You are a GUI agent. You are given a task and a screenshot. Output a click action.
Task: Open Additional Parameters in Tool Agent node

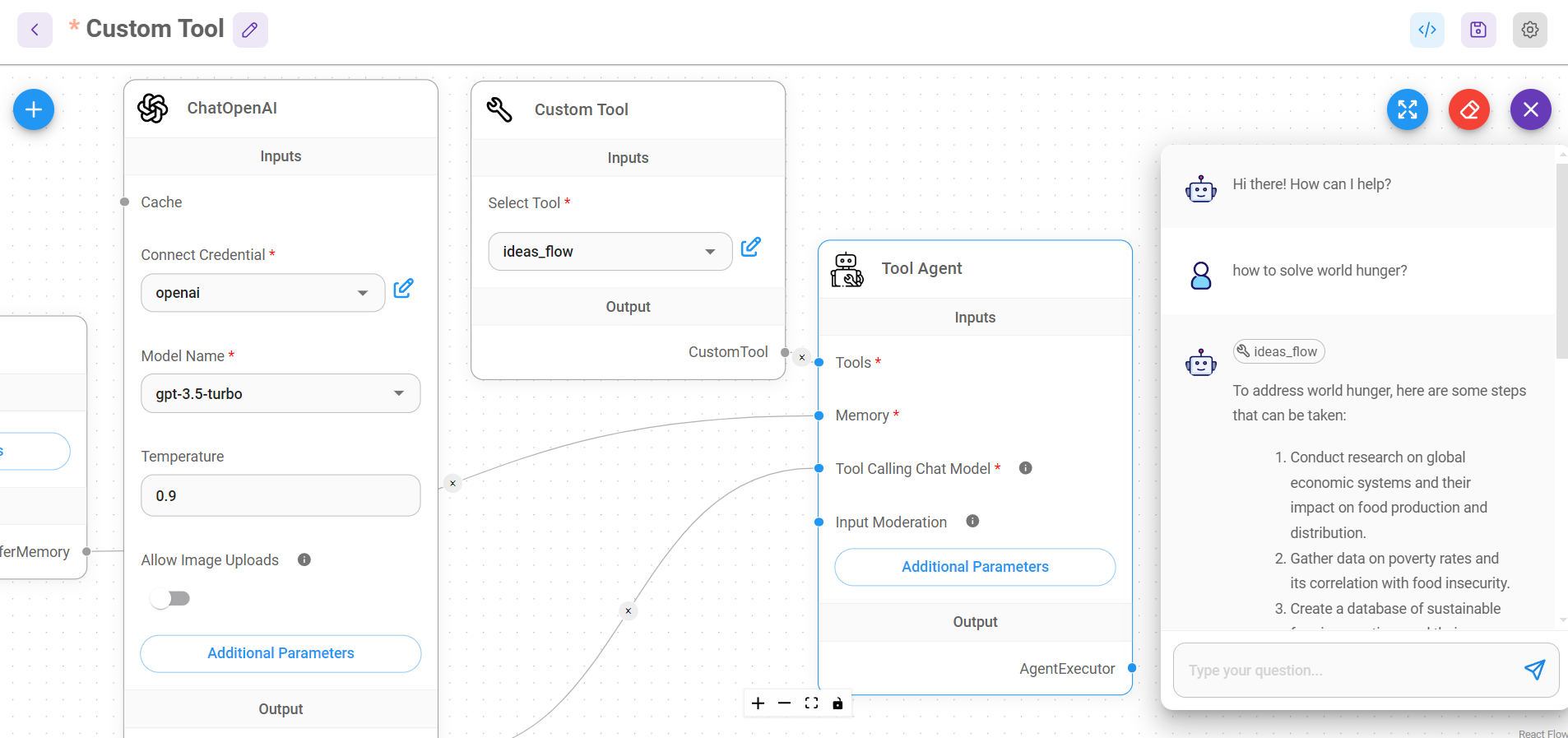click(974, 567)
